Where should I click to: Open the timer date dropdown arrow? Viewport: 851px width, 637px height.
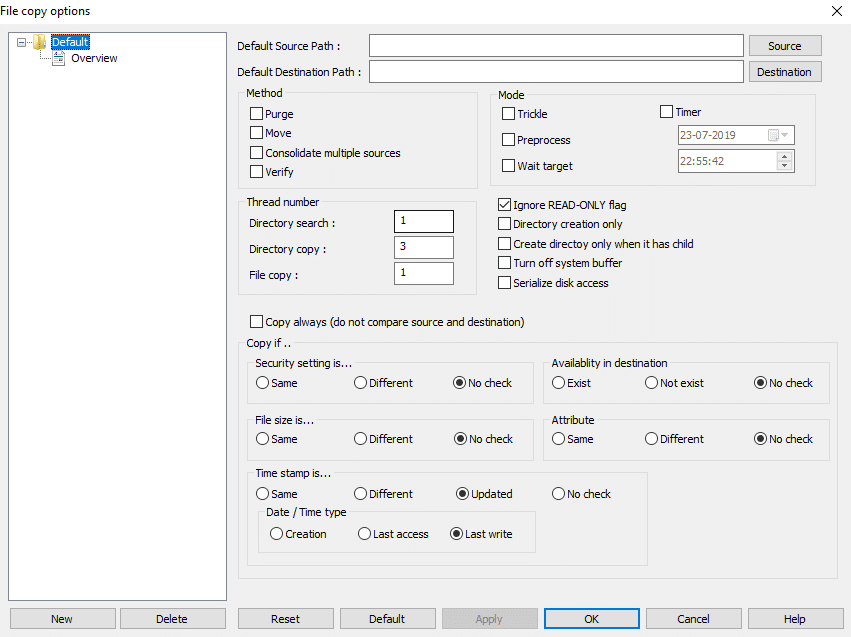pyautogui.click(x=785, y=134)
